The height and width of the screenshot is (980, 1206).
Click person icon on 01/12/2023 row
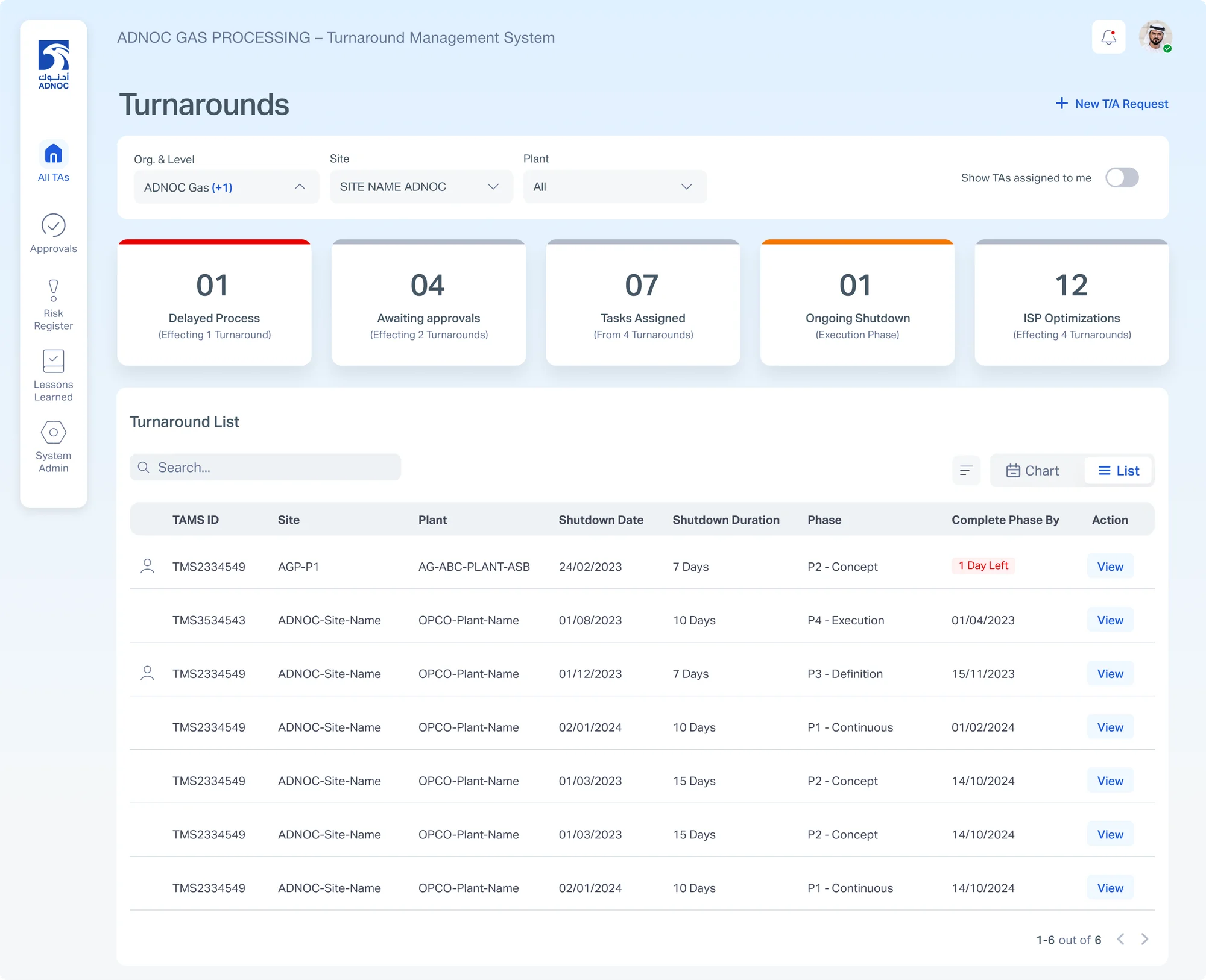147,673
